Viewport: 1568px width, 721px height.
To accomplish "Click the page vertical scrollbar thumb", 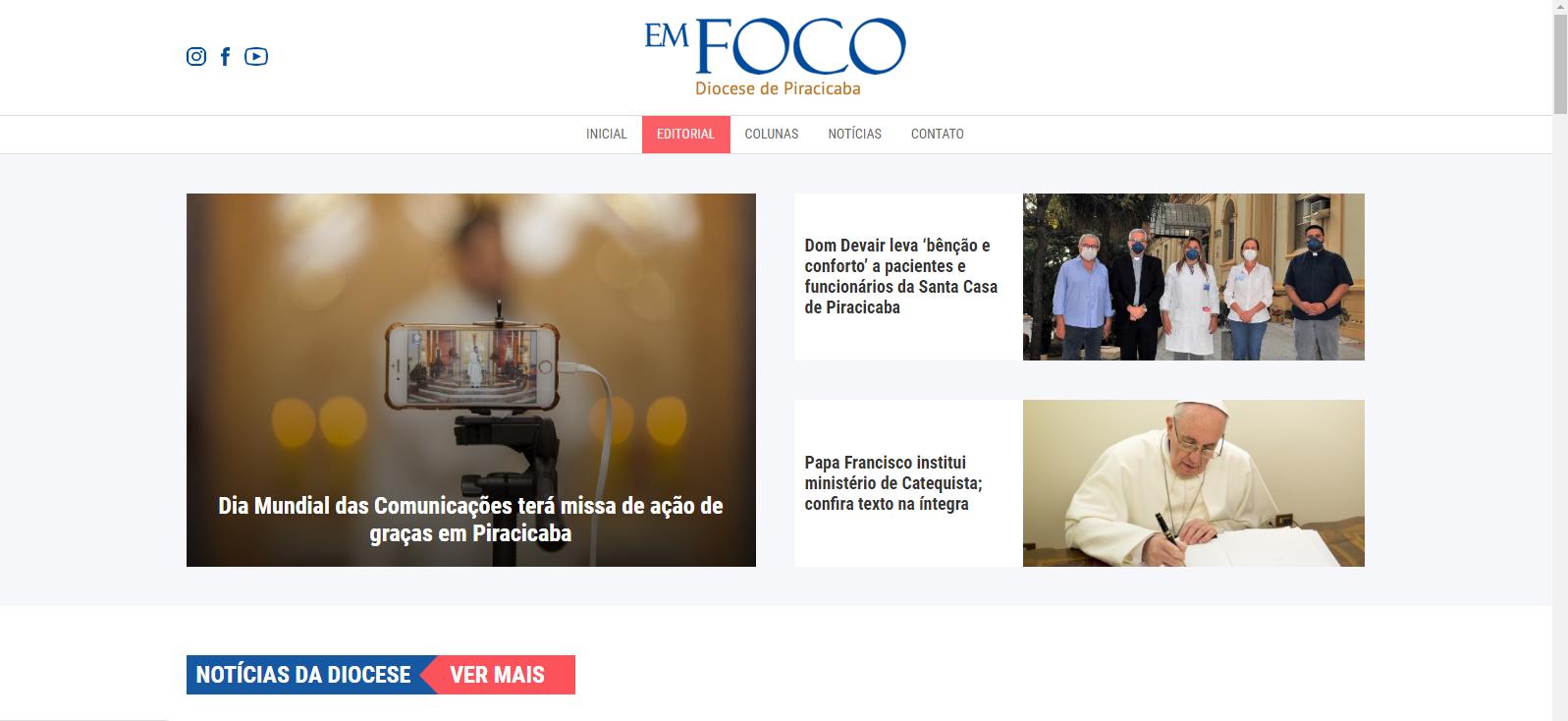I will tap(1560, 66).
